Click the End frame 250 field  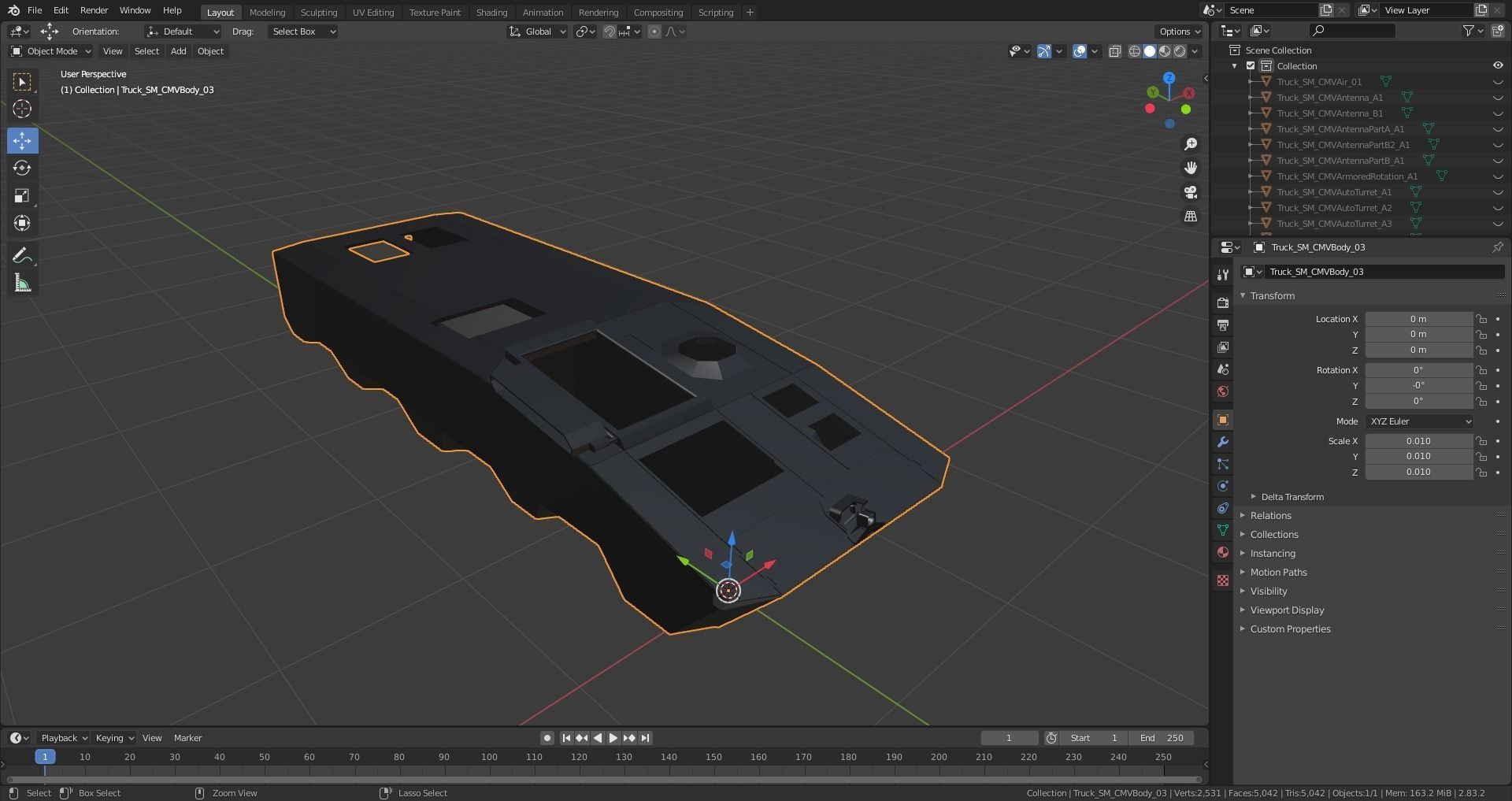[1162, 738]
